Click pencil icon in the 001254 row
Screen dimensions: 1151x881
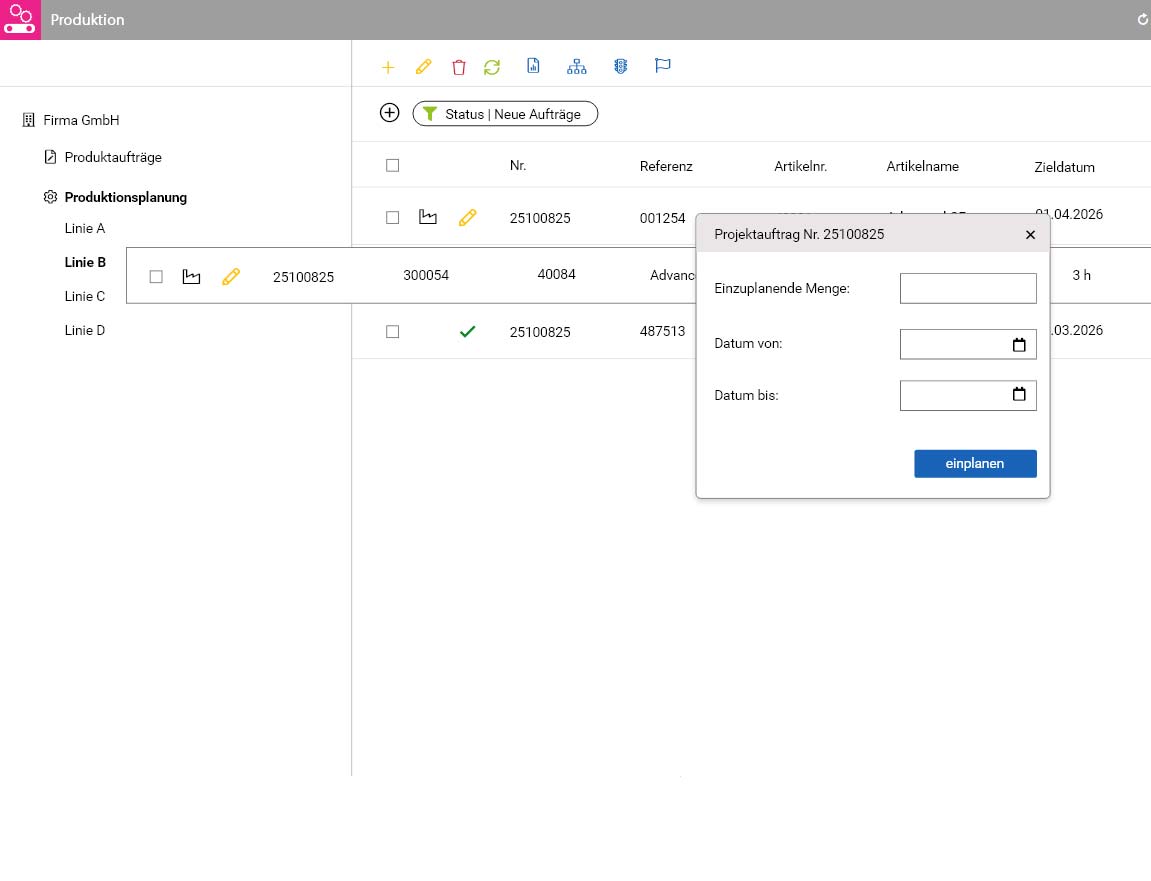click(x=468, y=217)
